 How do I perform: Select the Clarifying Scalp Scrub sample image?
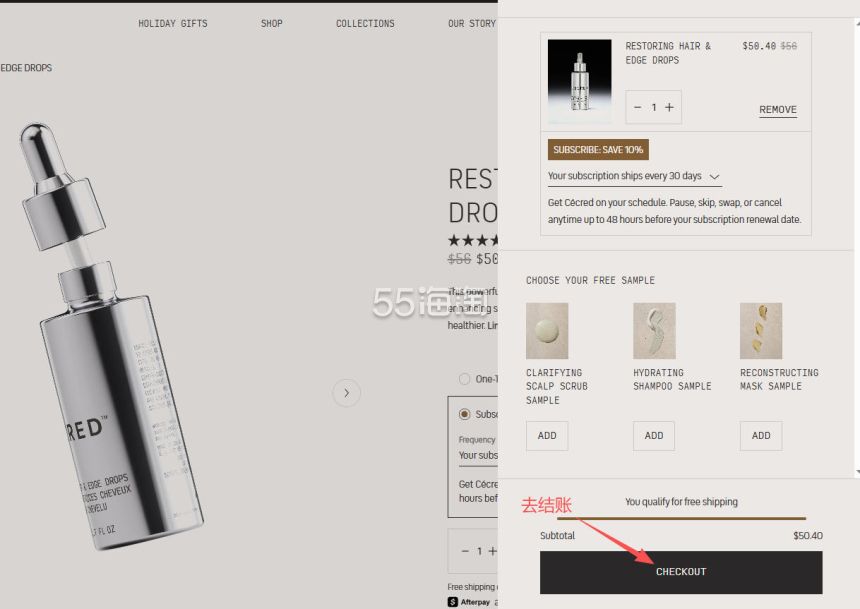click(x=547, y=331)
